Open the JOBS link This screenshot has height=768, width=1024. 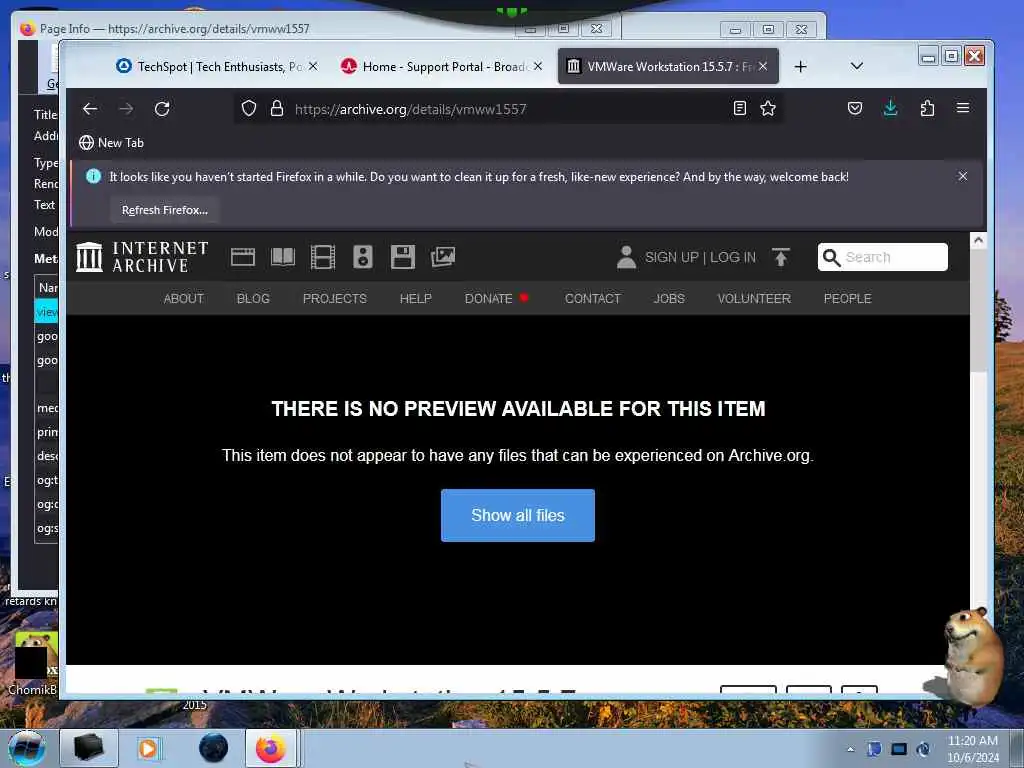pyautogui.click(x=669, y=298)
